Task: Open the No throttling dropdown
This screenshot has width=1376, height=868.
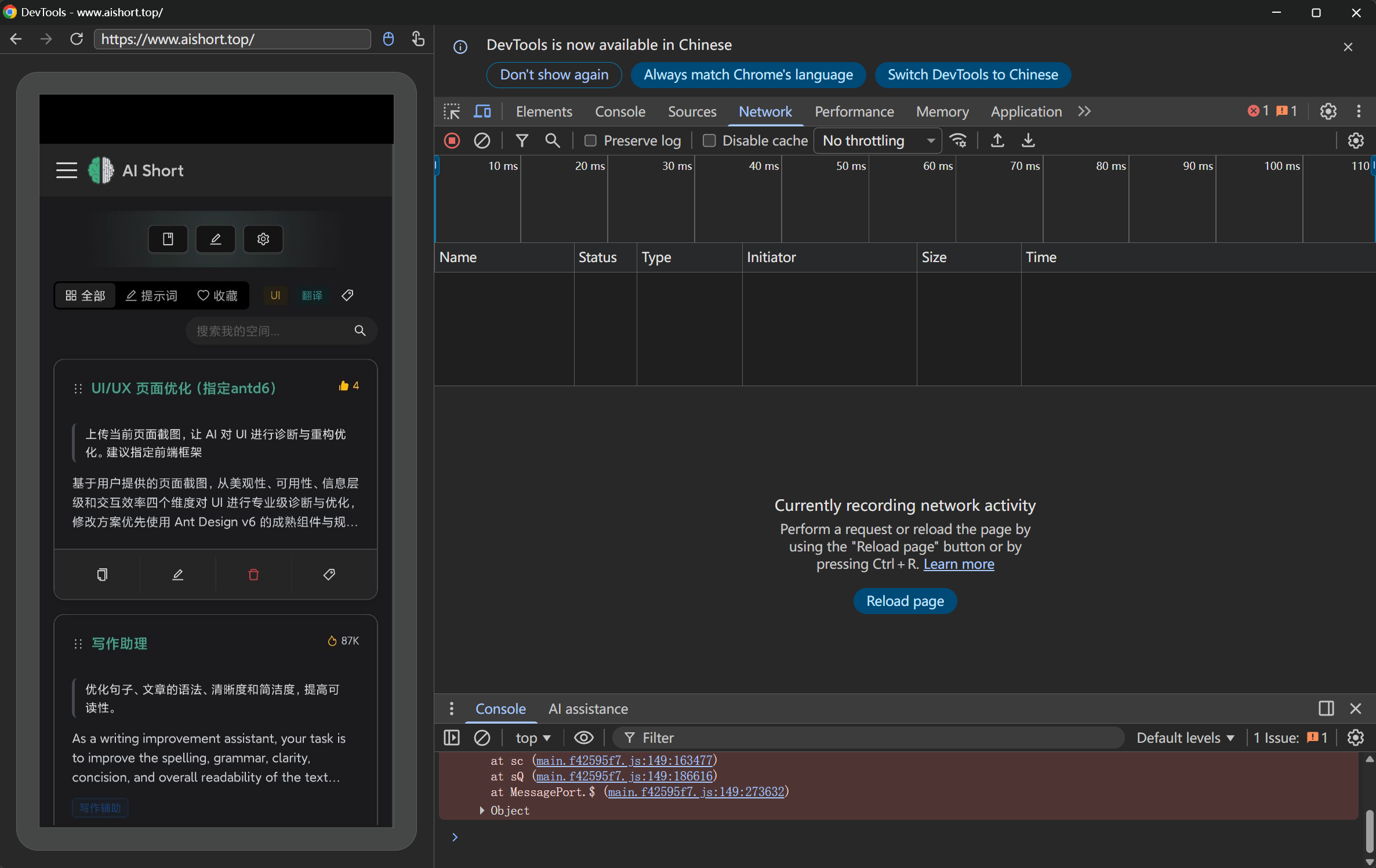Action: click(877, 140)
